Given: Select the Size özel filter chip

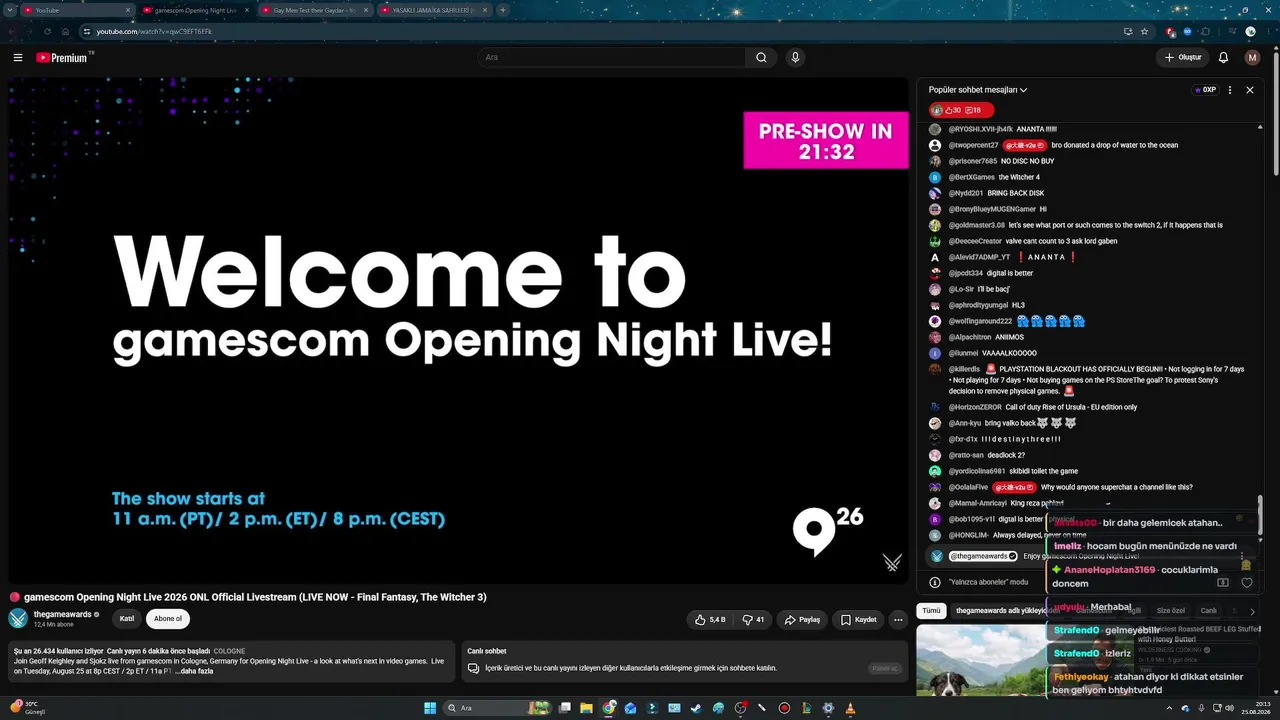Looking at the screenshot, I should [x=1170, y=611].
